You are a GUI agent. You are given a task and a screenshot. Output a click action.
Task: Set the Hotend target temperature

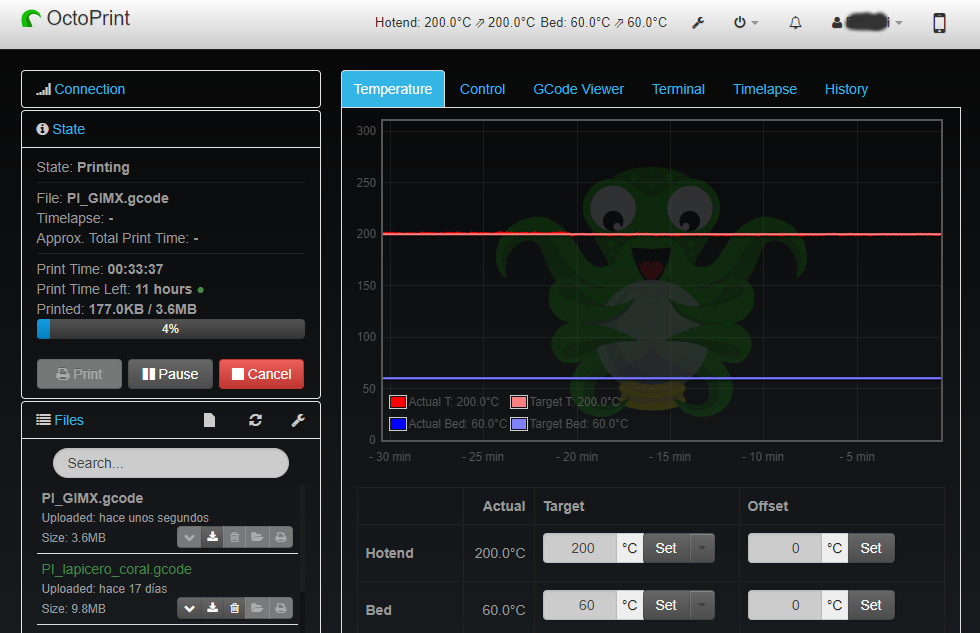(x=666, y=548)
